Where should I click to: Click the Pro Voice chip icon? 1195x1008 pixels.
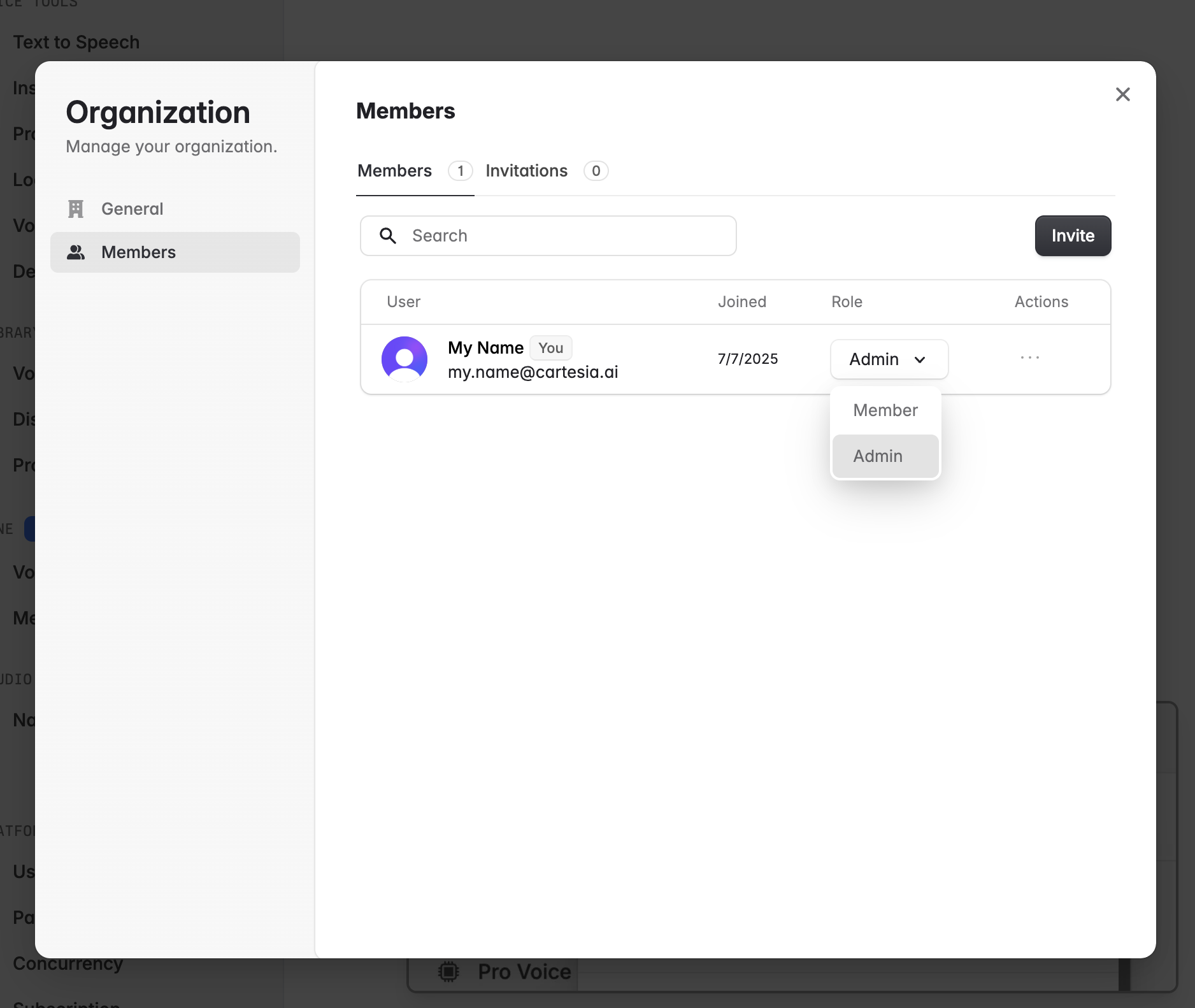(x=449, y=972)
